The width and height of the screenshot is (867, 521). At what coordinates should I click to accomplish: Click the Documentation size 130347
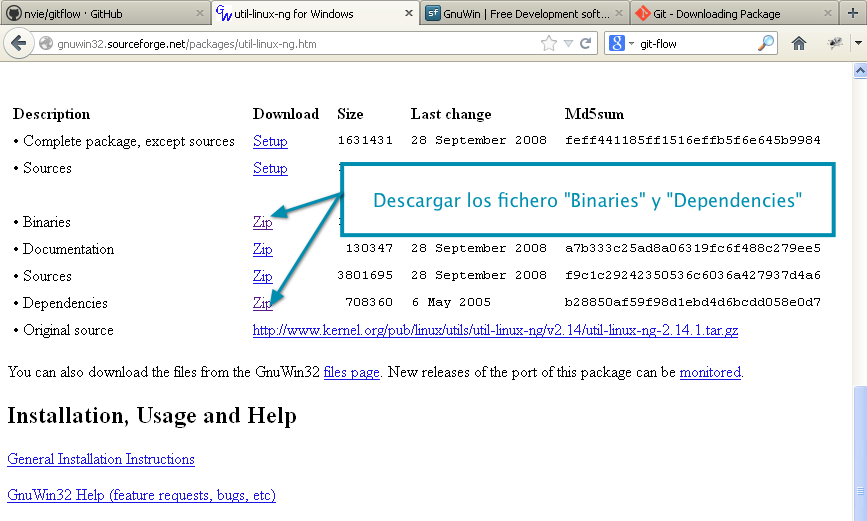coord(369,248)
